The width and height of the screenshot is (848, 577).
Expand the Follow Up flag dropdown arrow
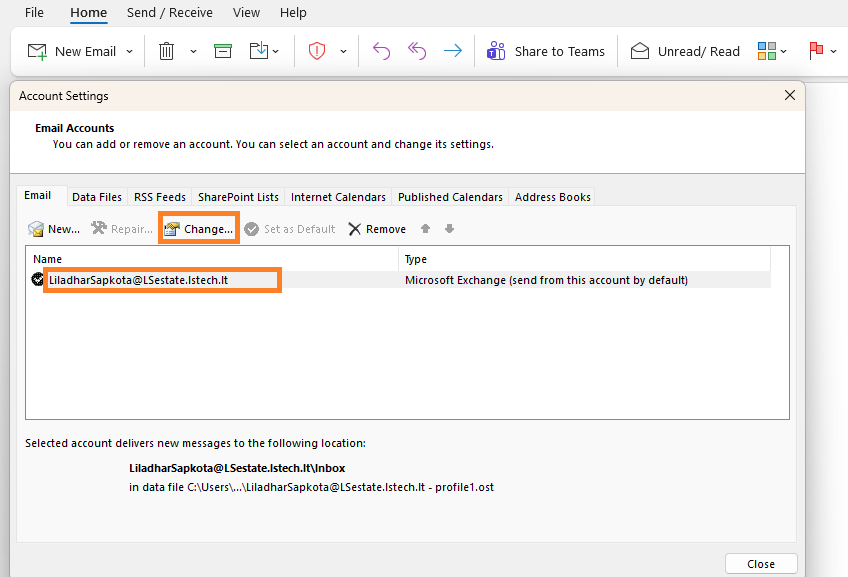coord(833,52)
